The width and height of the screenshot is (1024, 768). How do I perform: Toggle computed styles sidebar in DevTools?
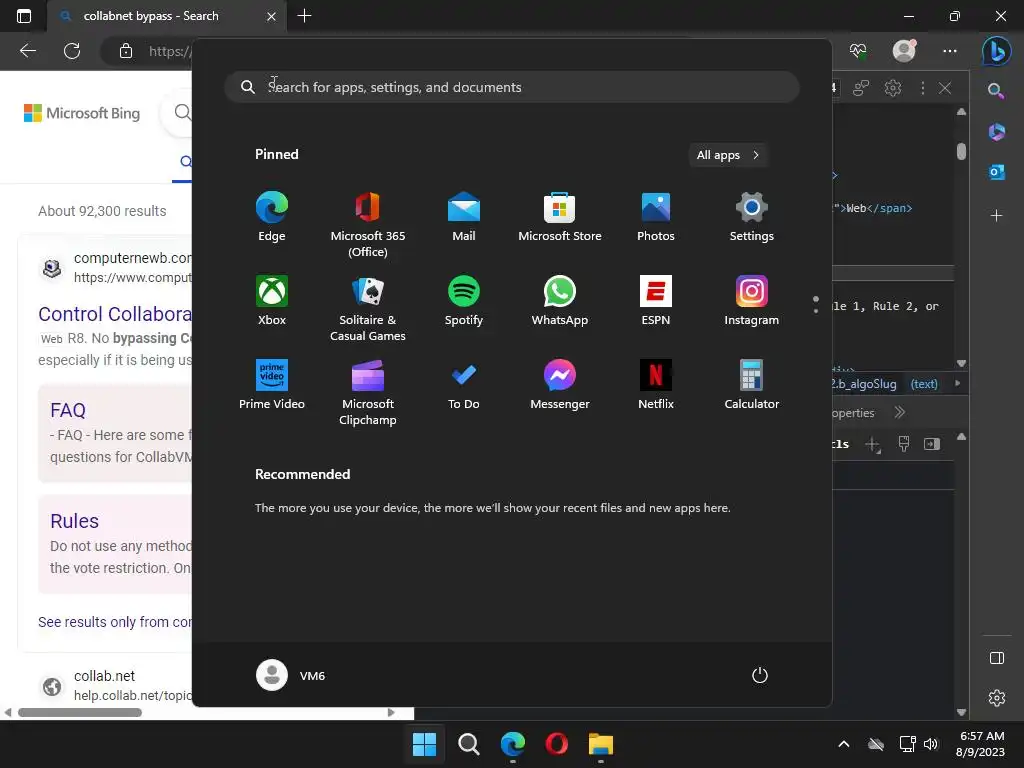(x=932, y=445)
